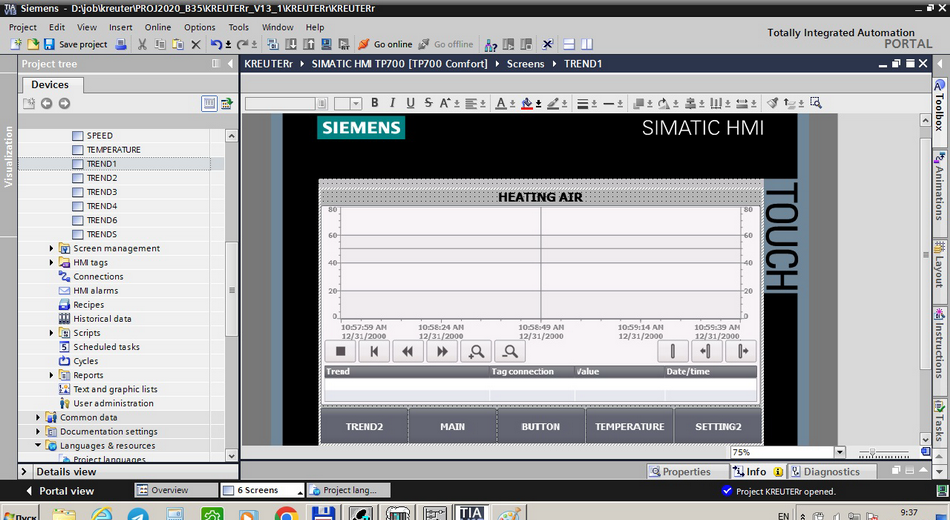Click the trend scroll forward button
The height and width of the screenshot is (520, 950).
(441, 351)
